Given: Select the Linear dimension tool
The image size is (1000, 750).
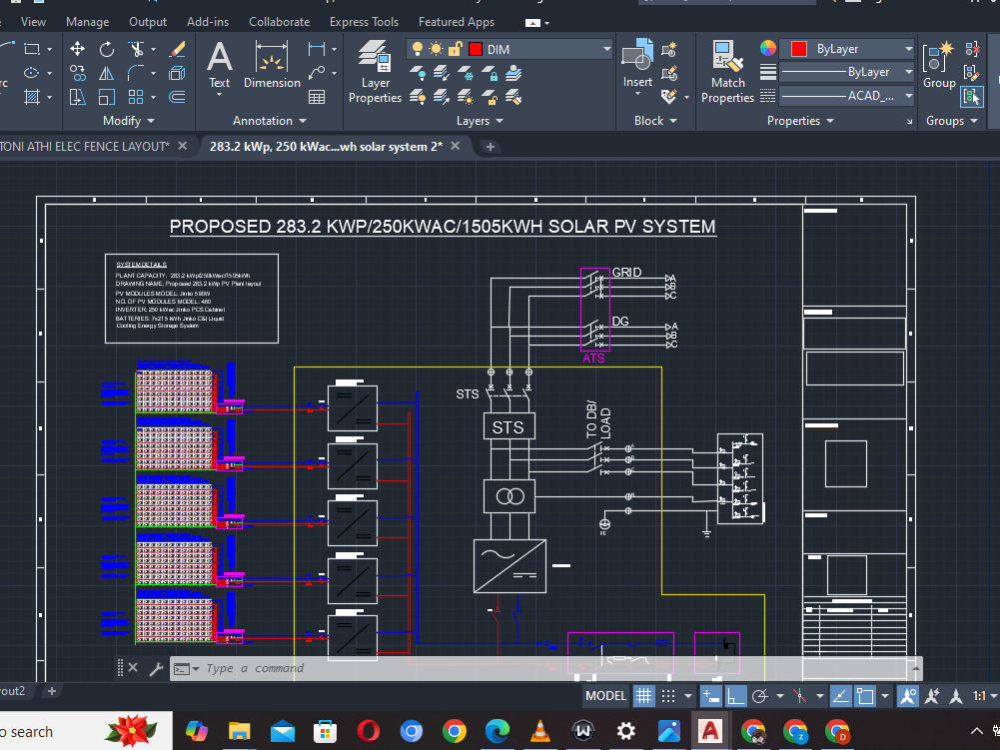Looking at the screenshot, I should coord(316,49).
